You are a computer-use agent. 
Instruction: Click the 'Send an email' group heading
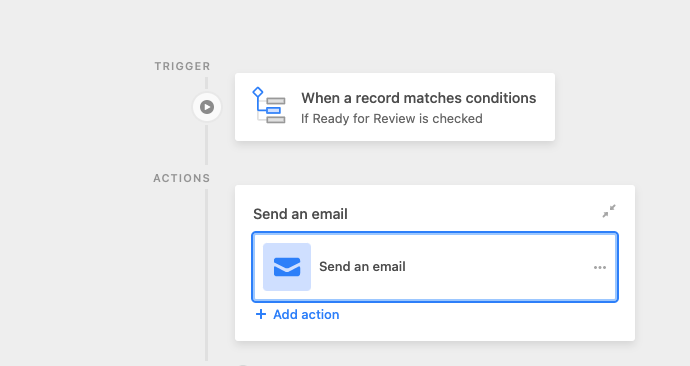click(300, 214)
